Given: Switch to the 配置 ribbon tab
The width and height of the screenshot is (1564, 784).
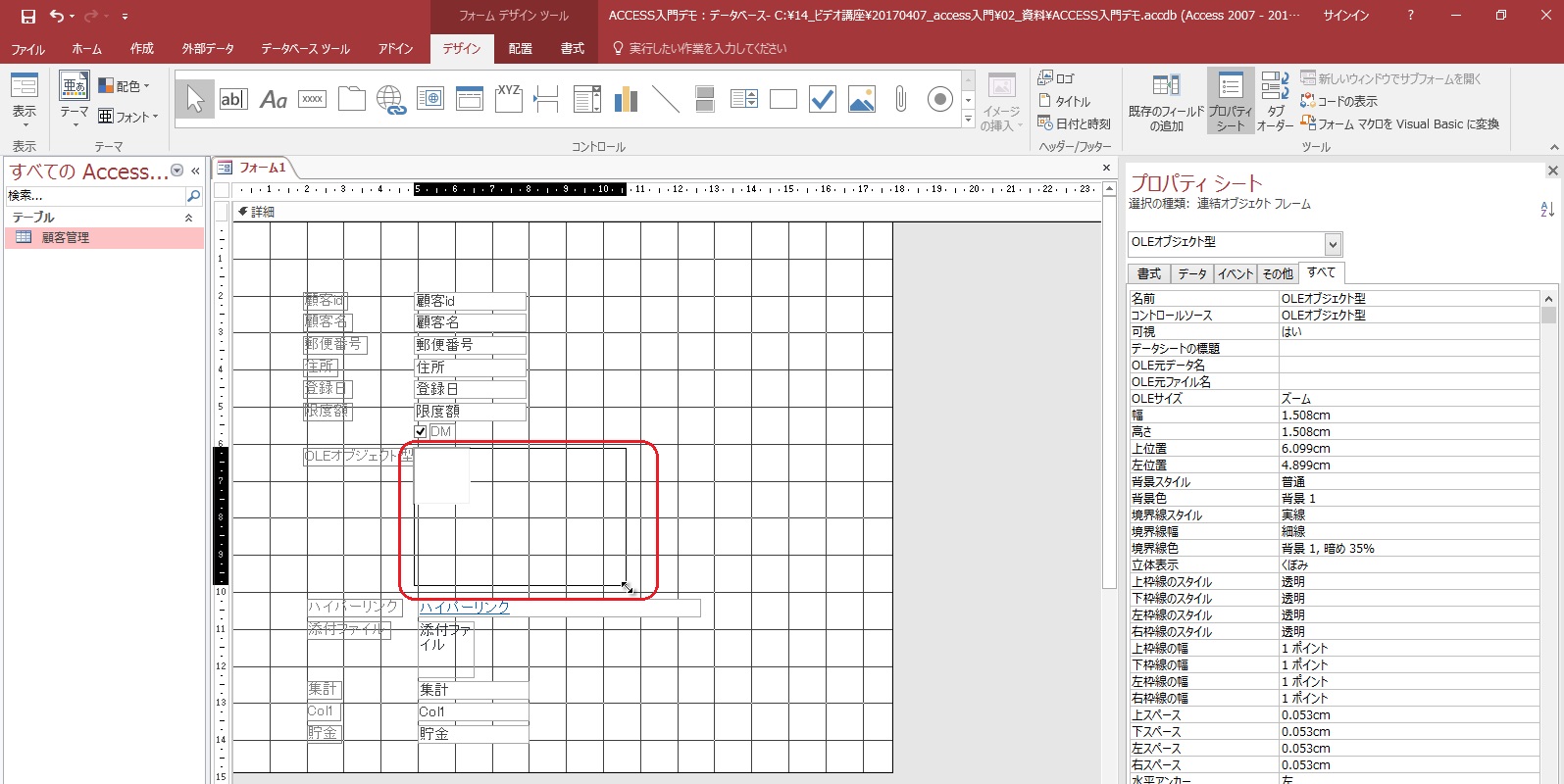Looking at the screenshot, I should pos(521,48).
